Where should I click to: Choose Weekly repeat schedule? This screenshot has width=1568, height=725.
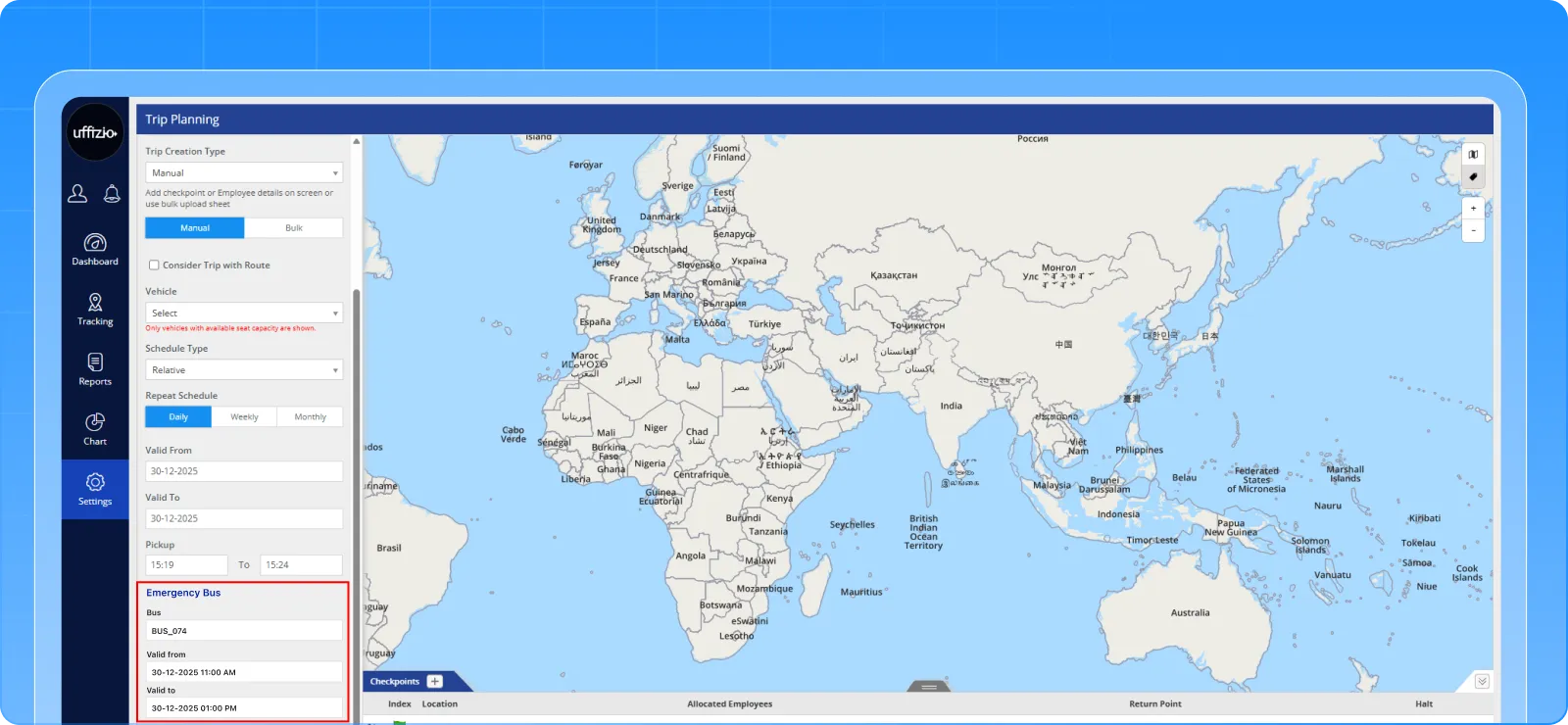(x=244, y=417)
